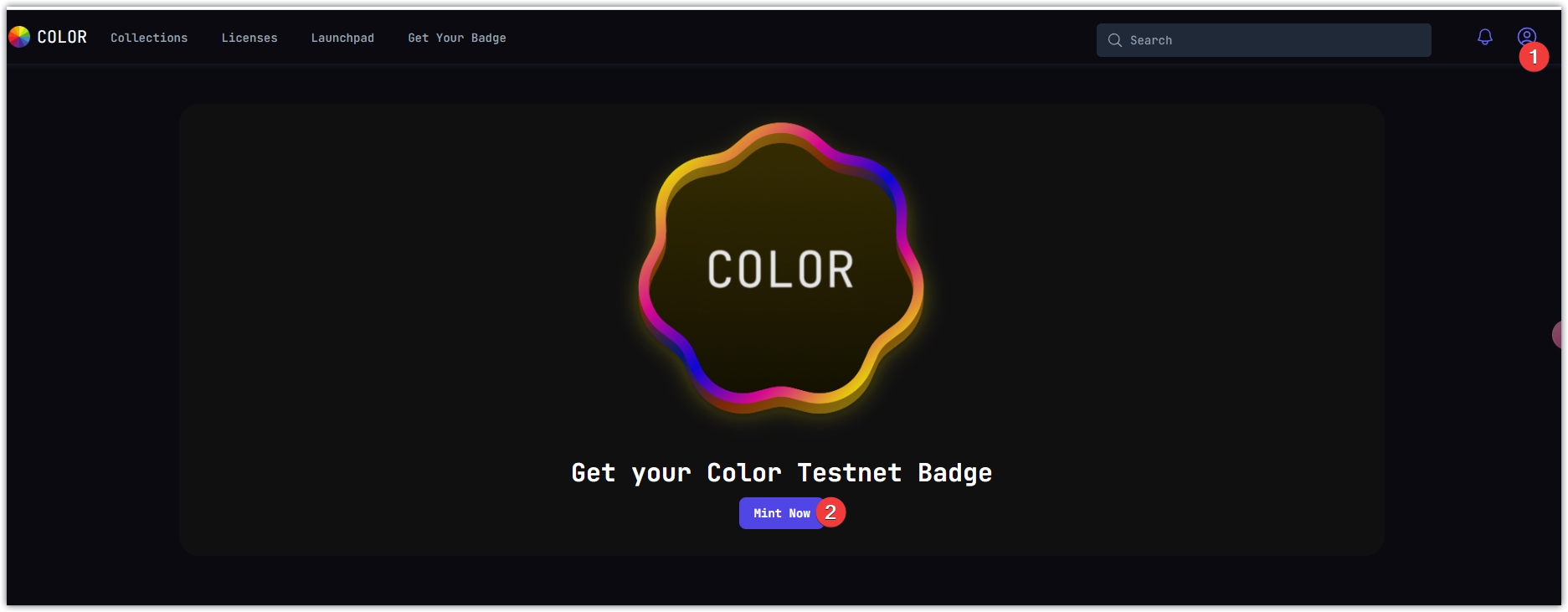Click the red number 2 annotation marker
Image resolution: width=1568 pixels, height=612 pixels.
[x=830, y=512]
